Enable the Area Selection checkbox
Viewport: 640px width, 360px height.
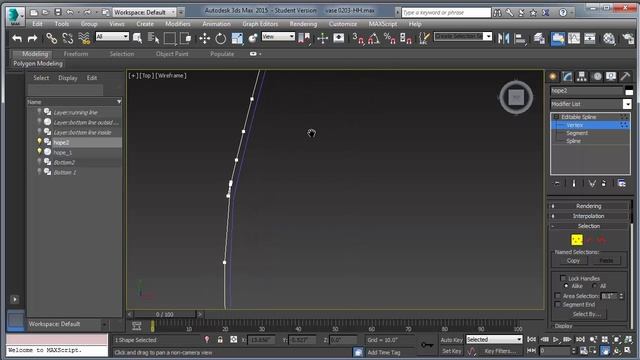tap(558, 296)
